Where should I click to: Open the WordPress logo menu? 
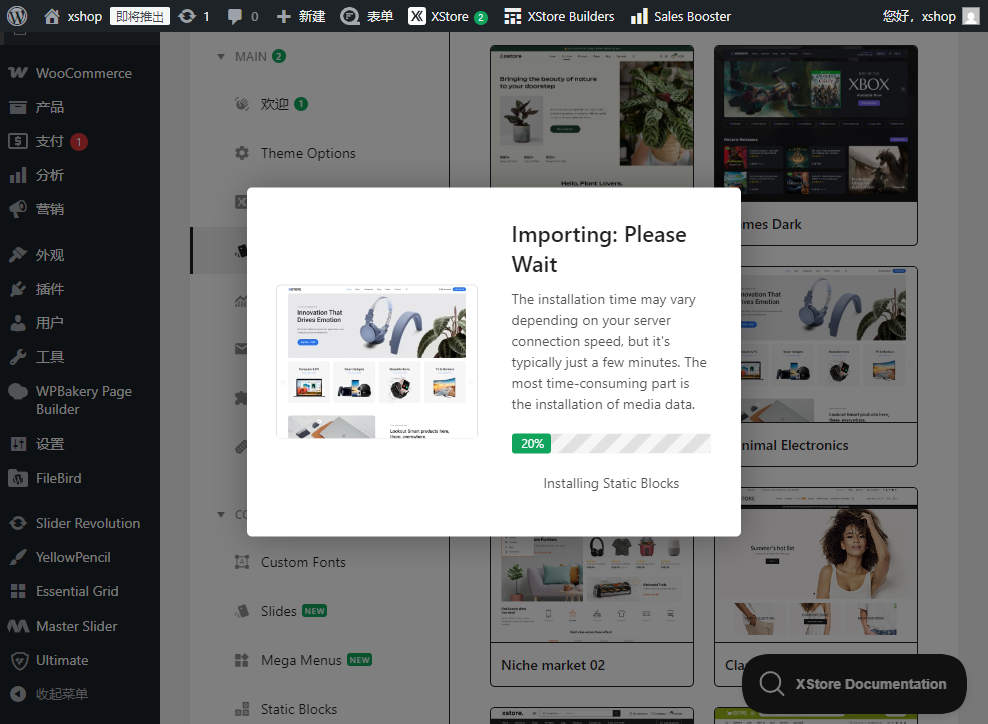[x=17, y=16]
